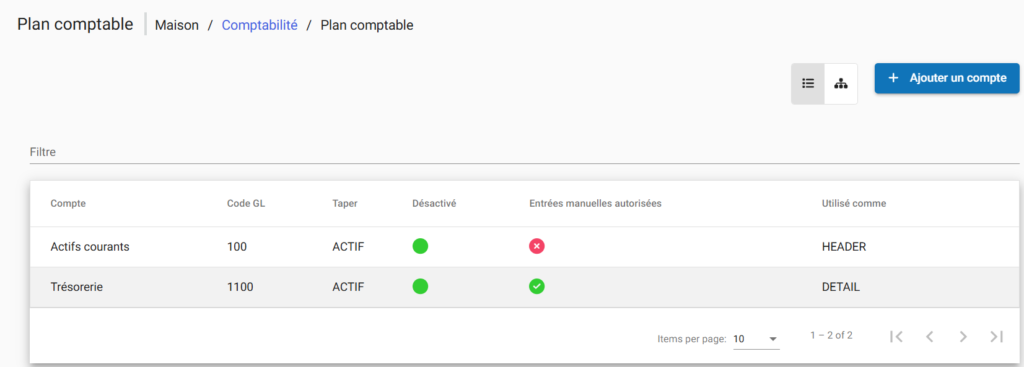Switch to tree hierarchy view icon

840,84
